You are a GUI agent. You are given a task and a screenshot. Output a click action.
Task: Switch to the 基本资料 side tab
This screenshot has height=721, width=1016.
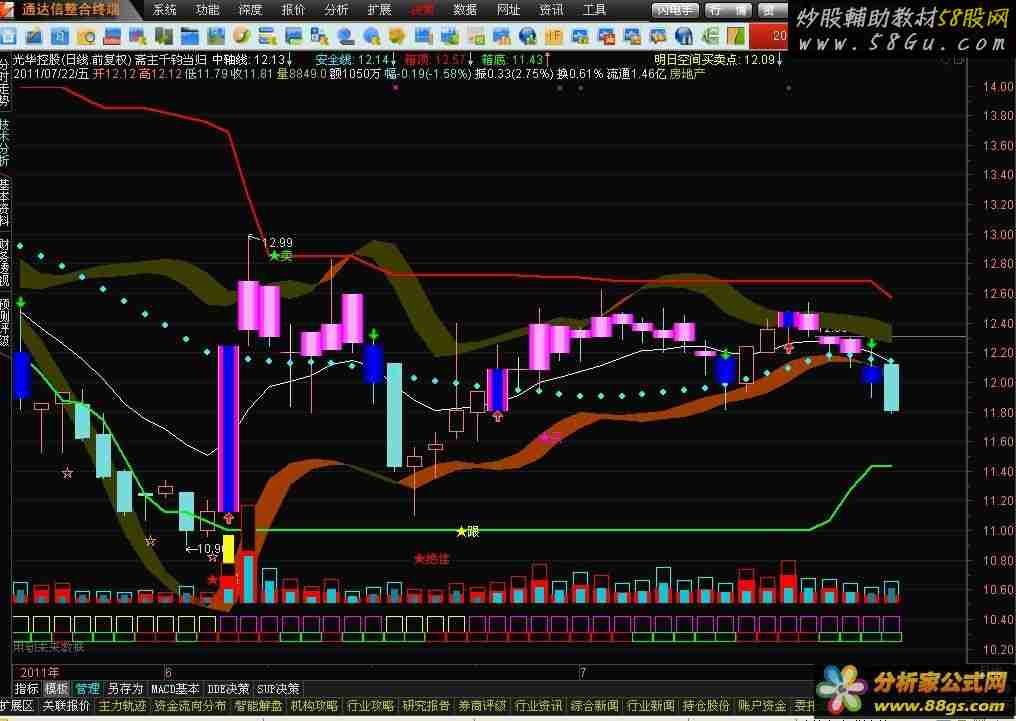point(5,201)
